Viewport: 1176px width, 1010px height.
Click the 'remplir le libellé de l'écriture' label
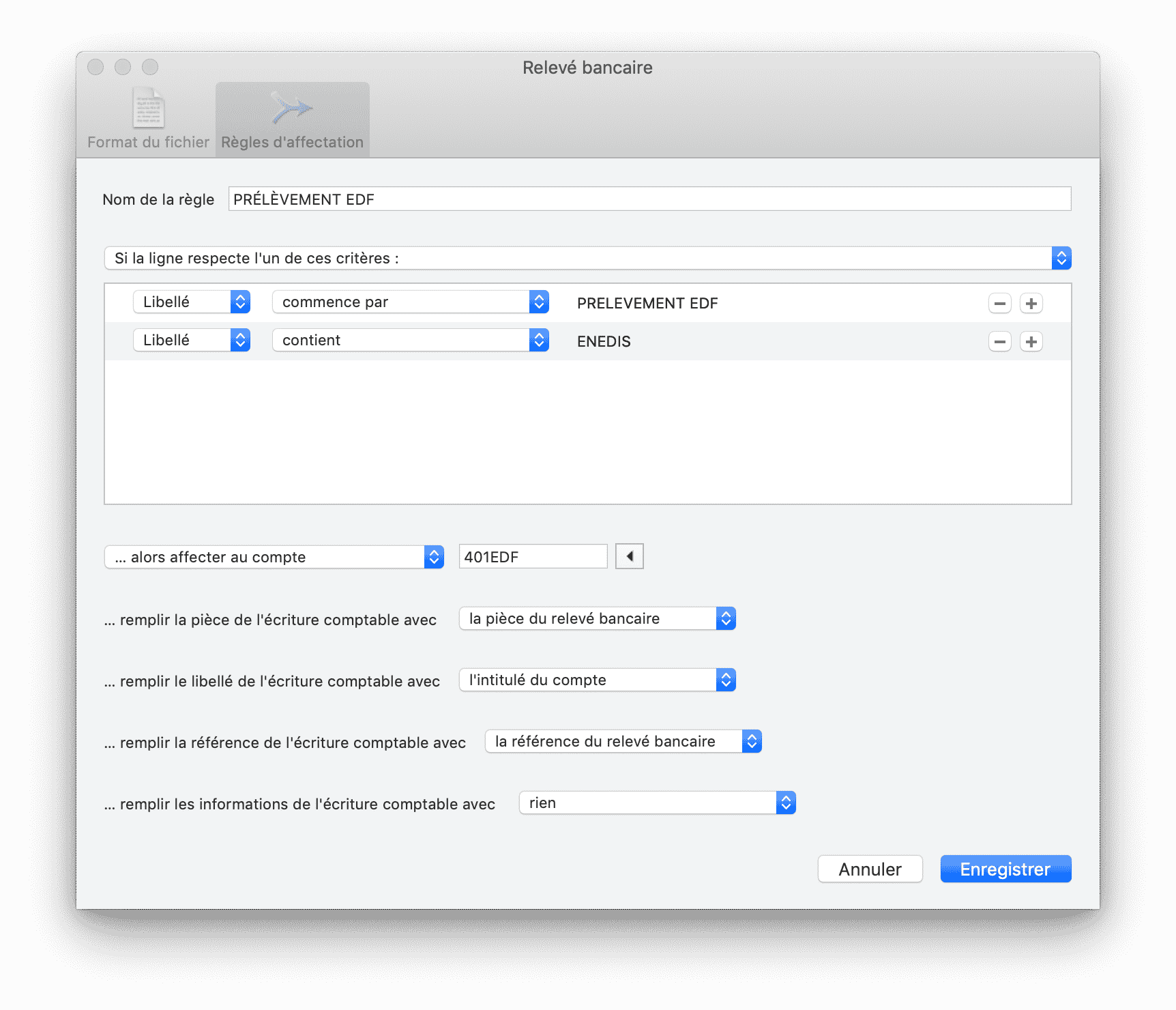click(272, 681)
